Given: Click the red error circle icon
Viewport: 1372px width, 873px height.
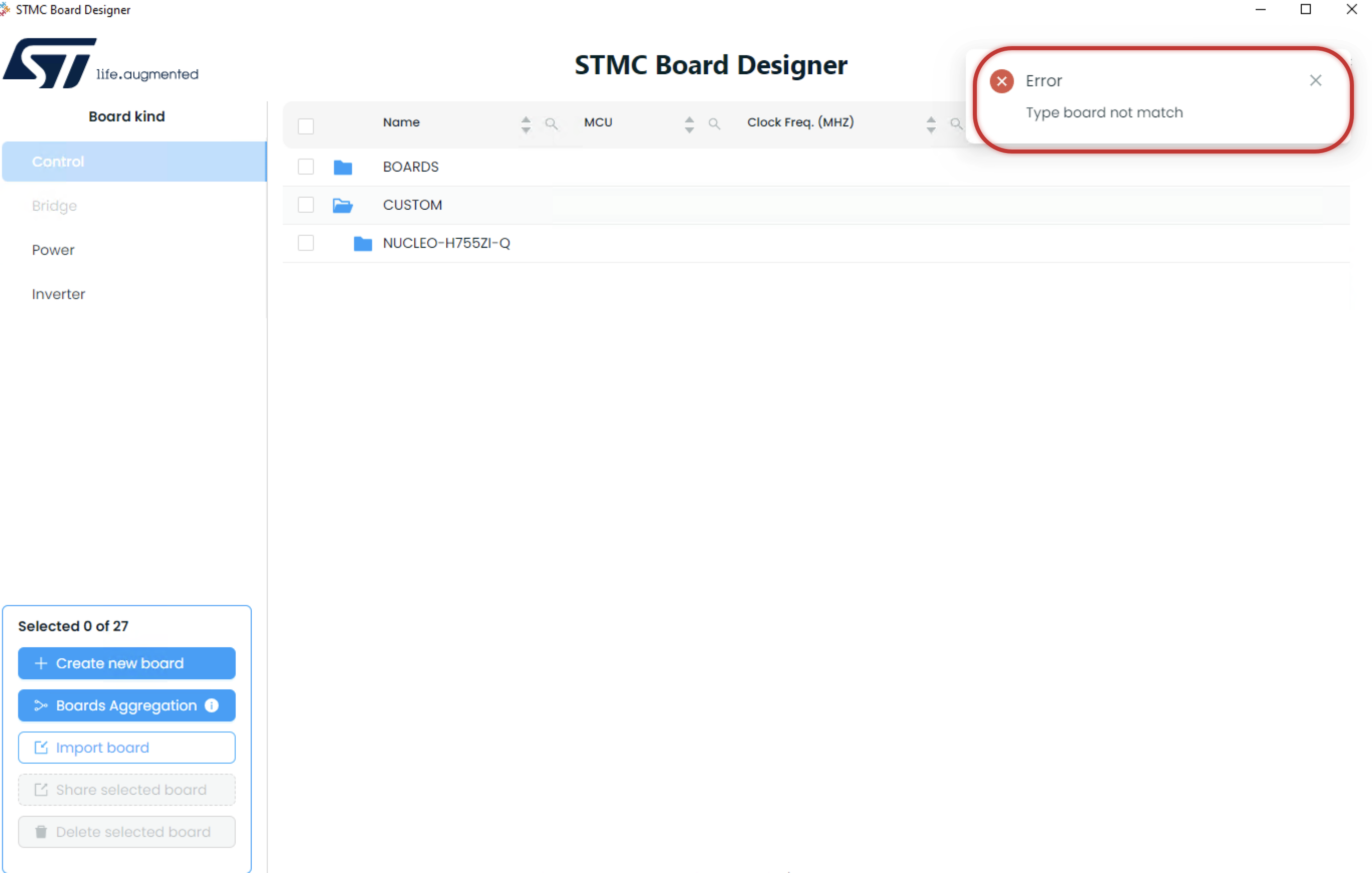Looking at the screenshot, I should tap(1001, 81).
